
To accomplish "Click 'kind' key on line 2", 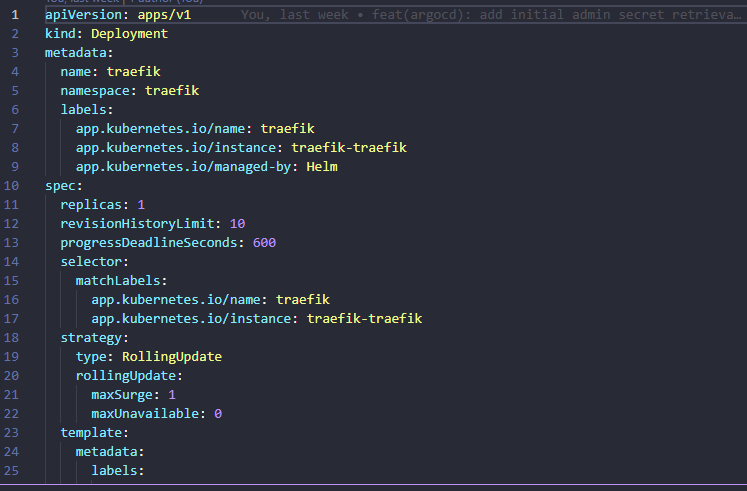I will tap(61, 34).
